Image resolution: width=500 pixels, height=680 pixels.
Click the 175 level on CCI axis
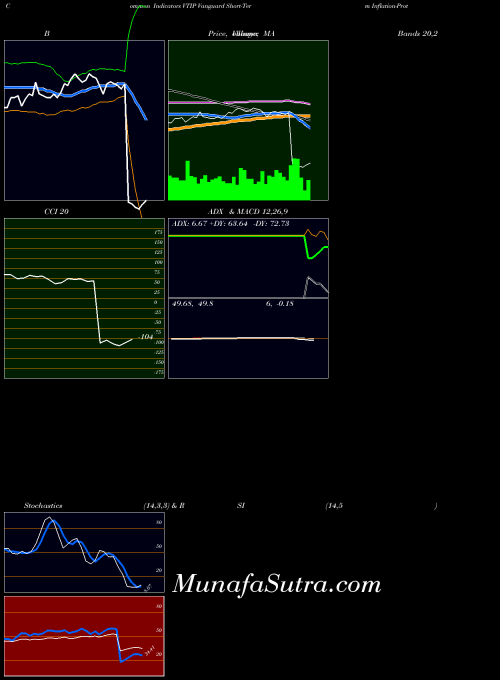(158, 232)
